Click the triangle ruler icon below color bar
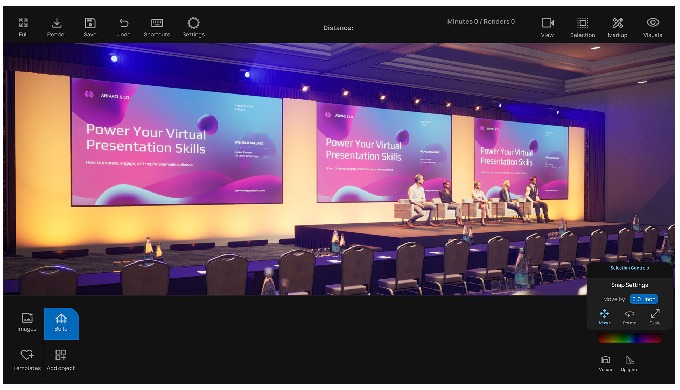Viewport: 680px width, 390px height. (x=630, y=360)
